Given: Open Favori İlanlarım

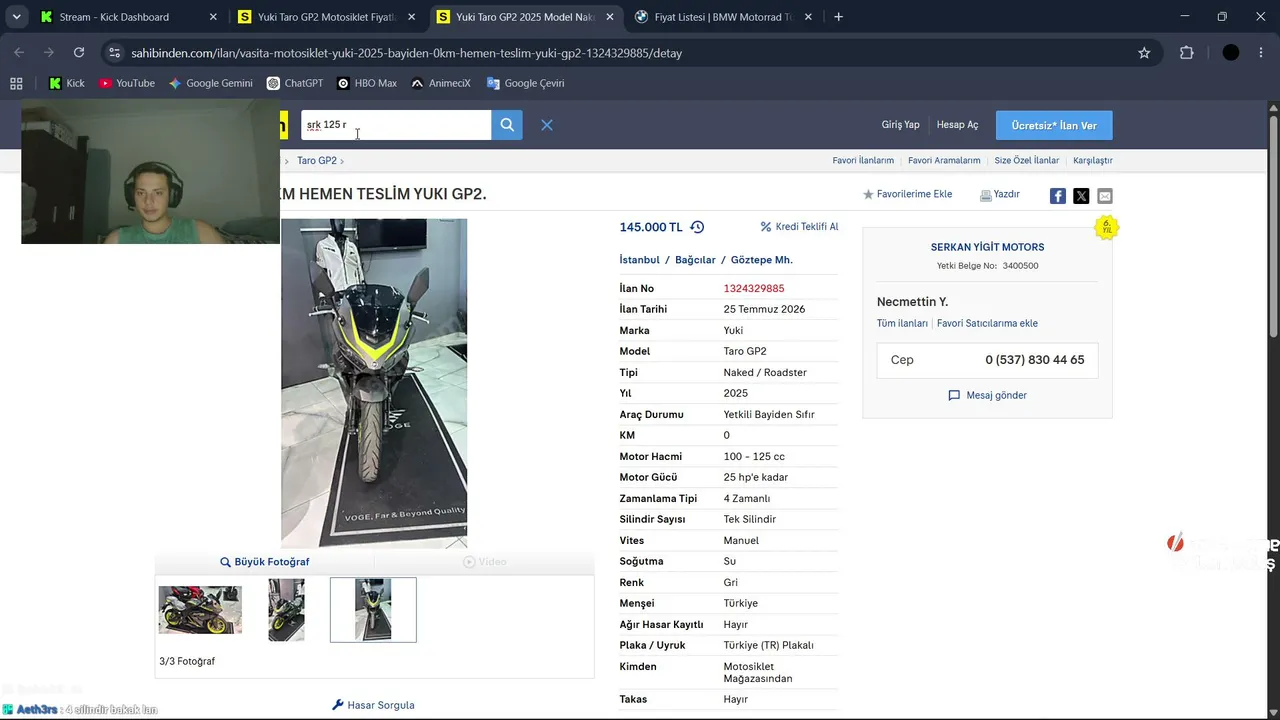Looking at the screenshot, I should tap(863, 161).
